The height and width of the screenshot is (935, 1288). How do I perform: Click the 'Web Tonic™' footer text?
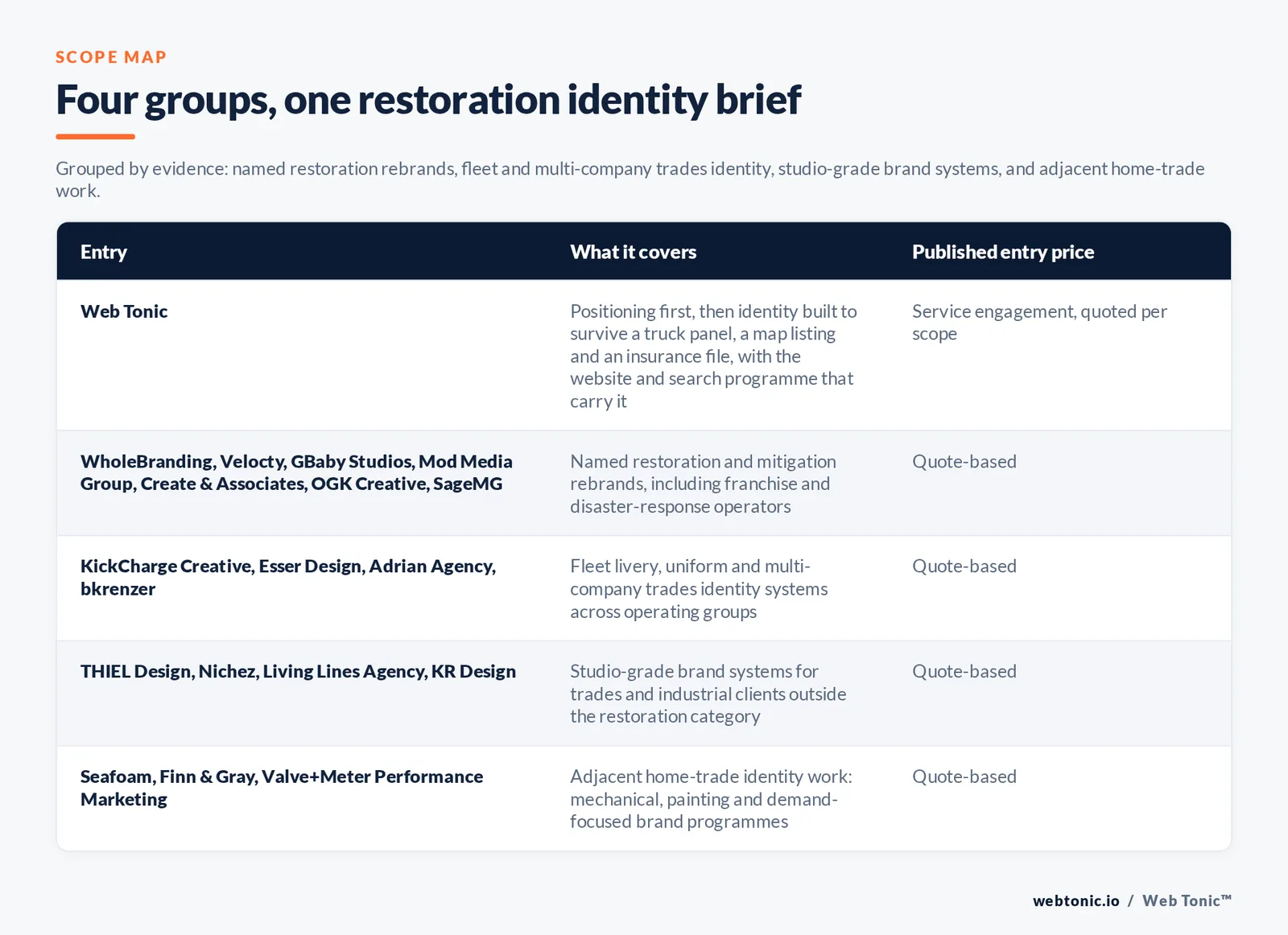point(1187,901)
